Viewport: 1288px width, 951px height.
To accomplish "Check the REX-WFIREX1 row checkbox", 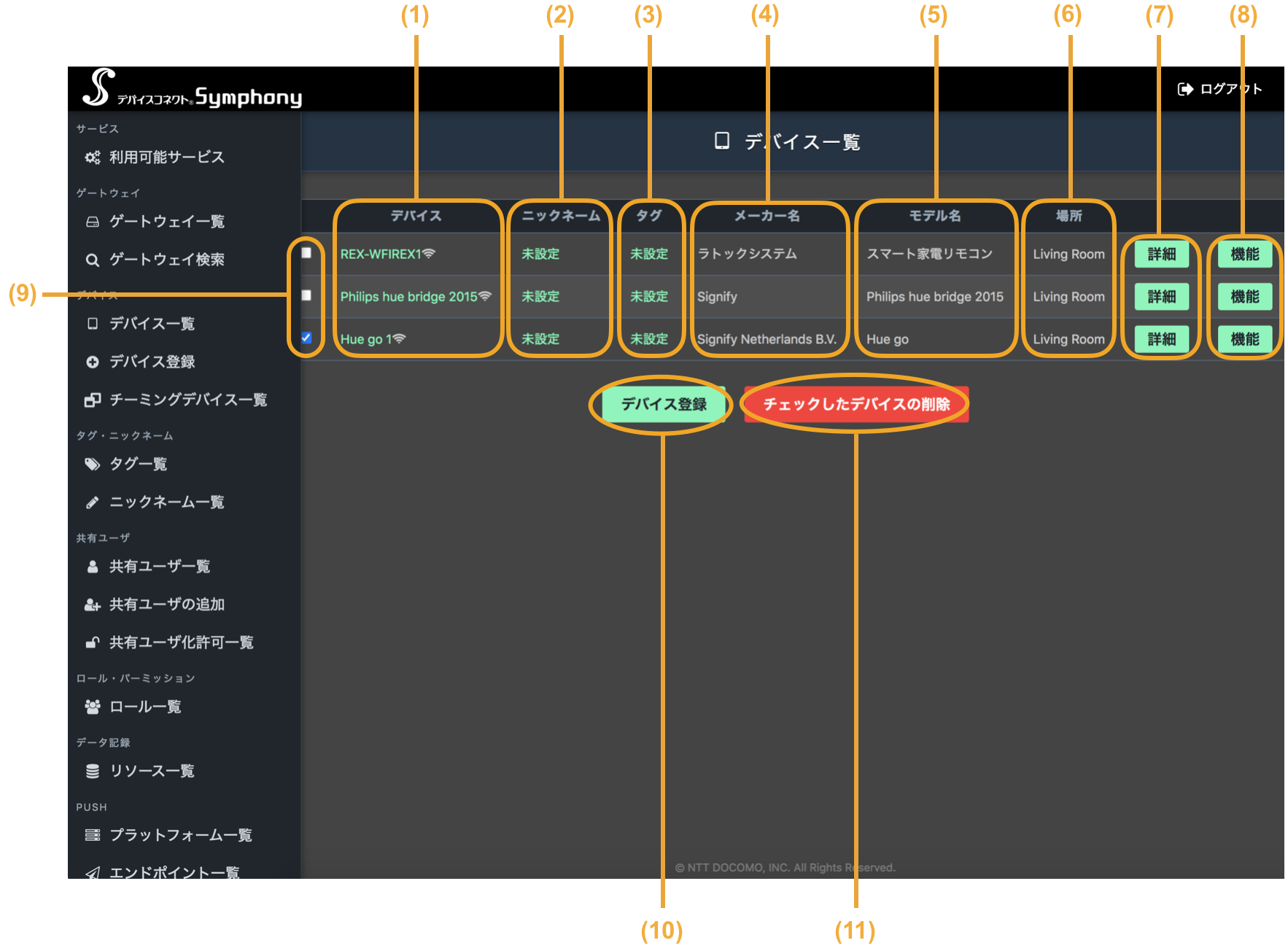I will pyautogui.click(x=306, y=252).
